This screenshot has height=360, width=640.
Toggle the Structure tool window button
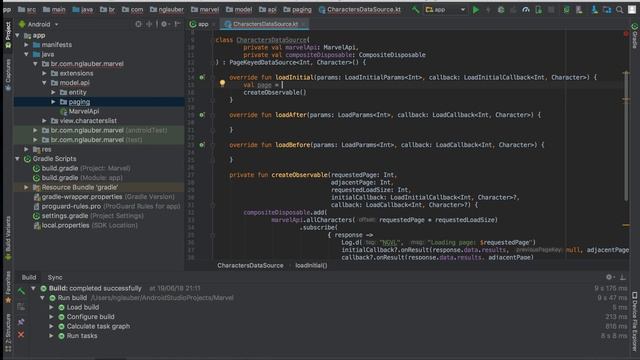pos(8,333)
